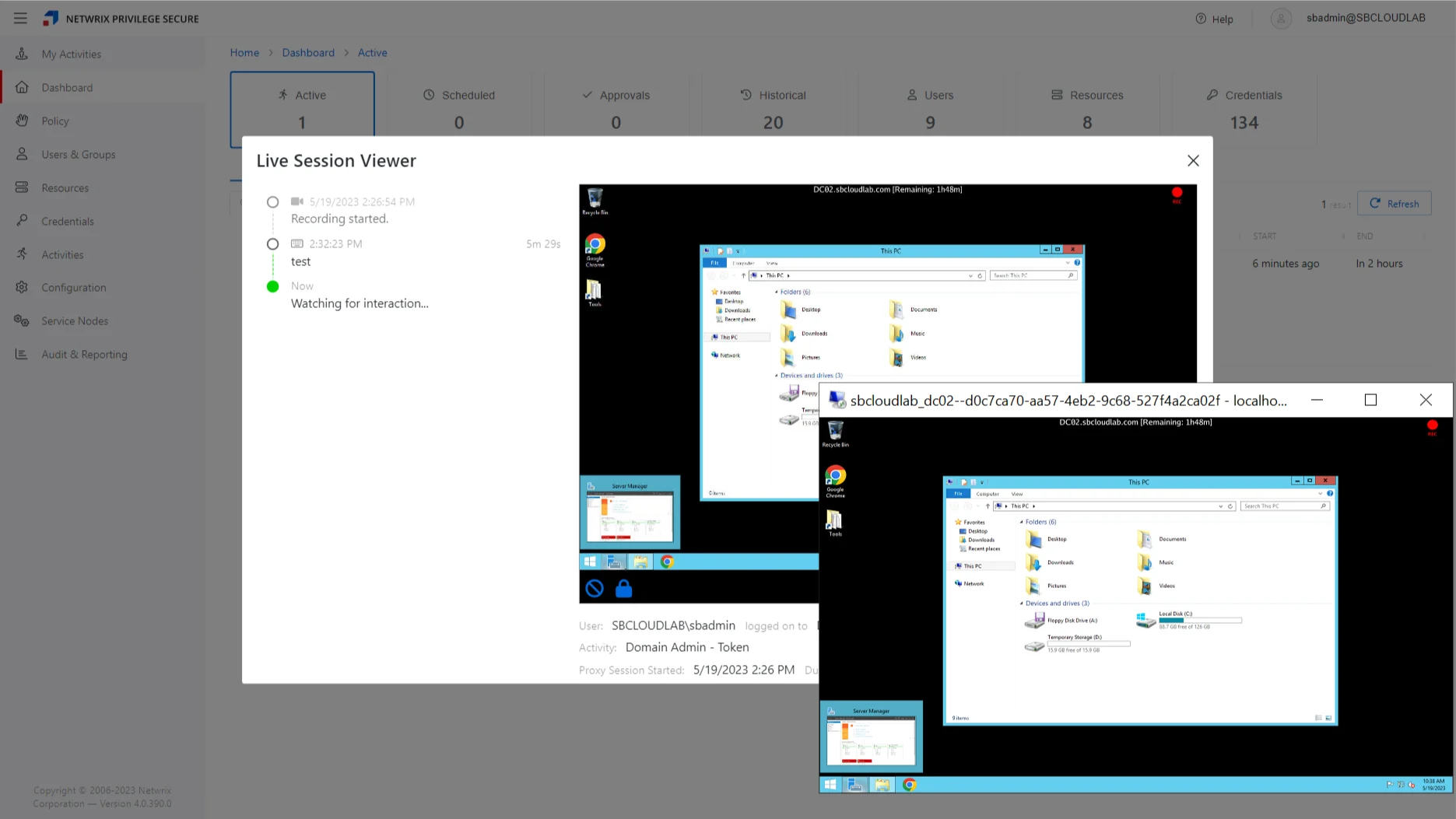Image resolution: width=1456 pixels, height=819 pixels.
Task: Click Tools folder on RDP desktop
Action: [x=834, y=523]
